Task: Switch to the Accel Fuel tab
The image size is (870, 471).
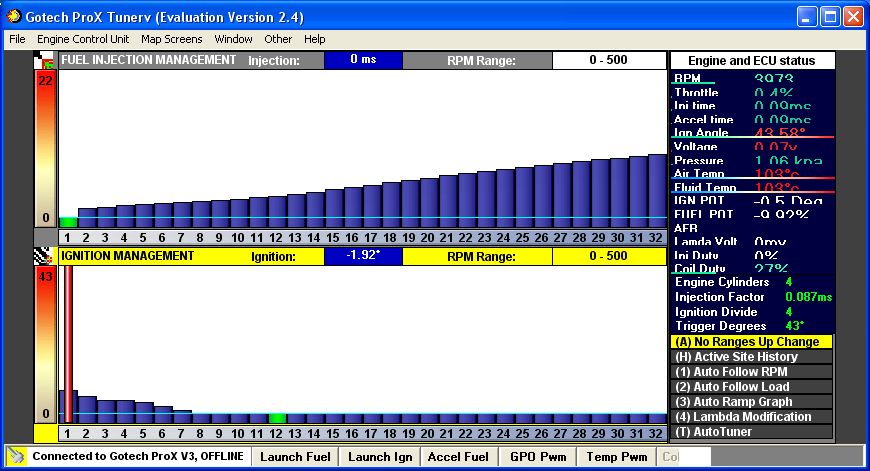Action: (457, 457)
